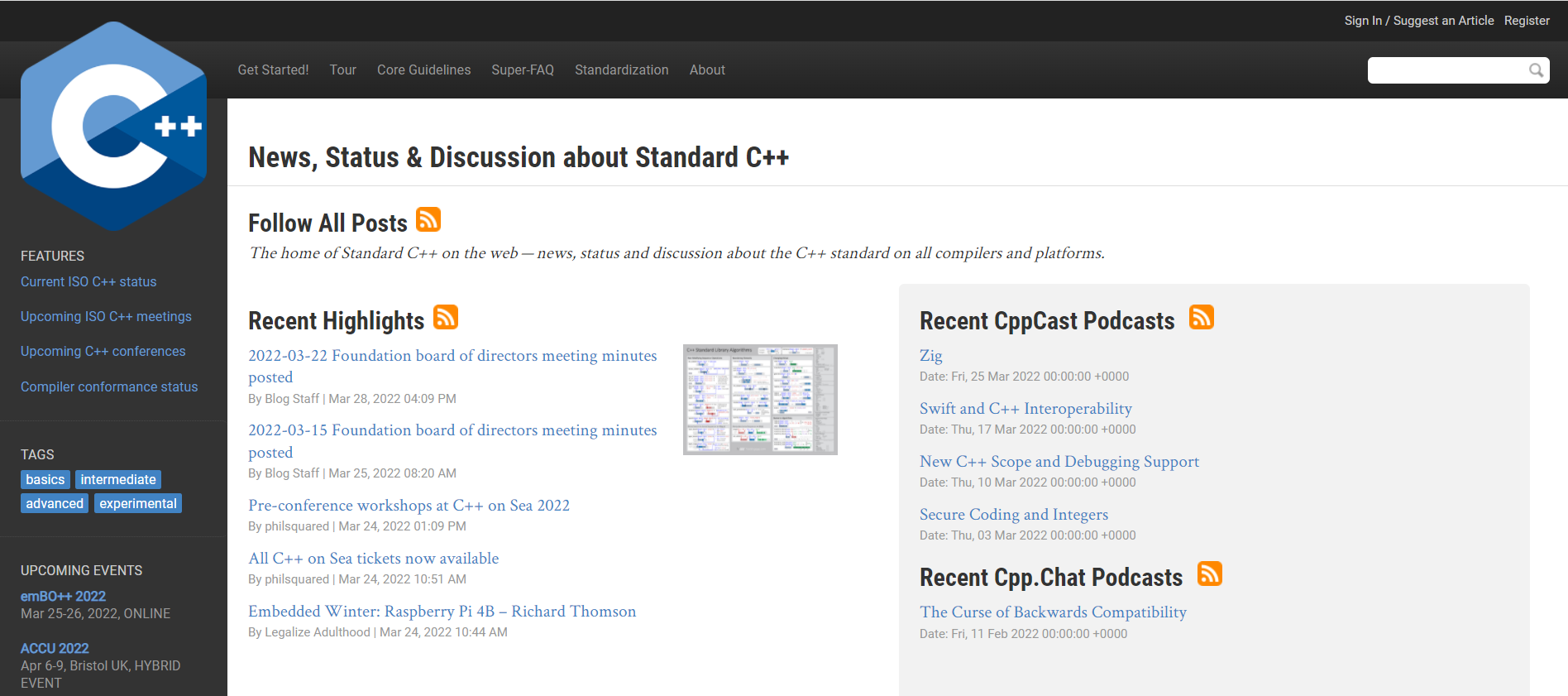
Task: Select the intermediate tag
Action: [118, 480]
